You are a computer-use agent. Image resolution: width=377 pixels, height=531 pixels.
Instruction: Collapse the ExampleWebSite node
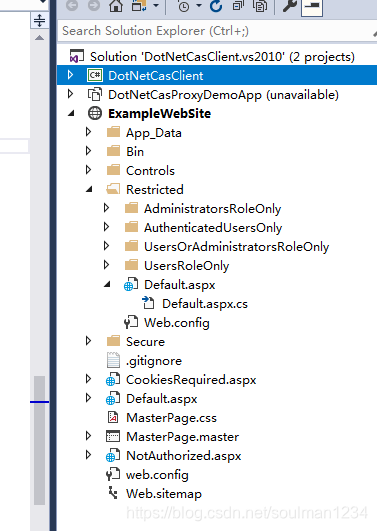[x=71, y=113]
